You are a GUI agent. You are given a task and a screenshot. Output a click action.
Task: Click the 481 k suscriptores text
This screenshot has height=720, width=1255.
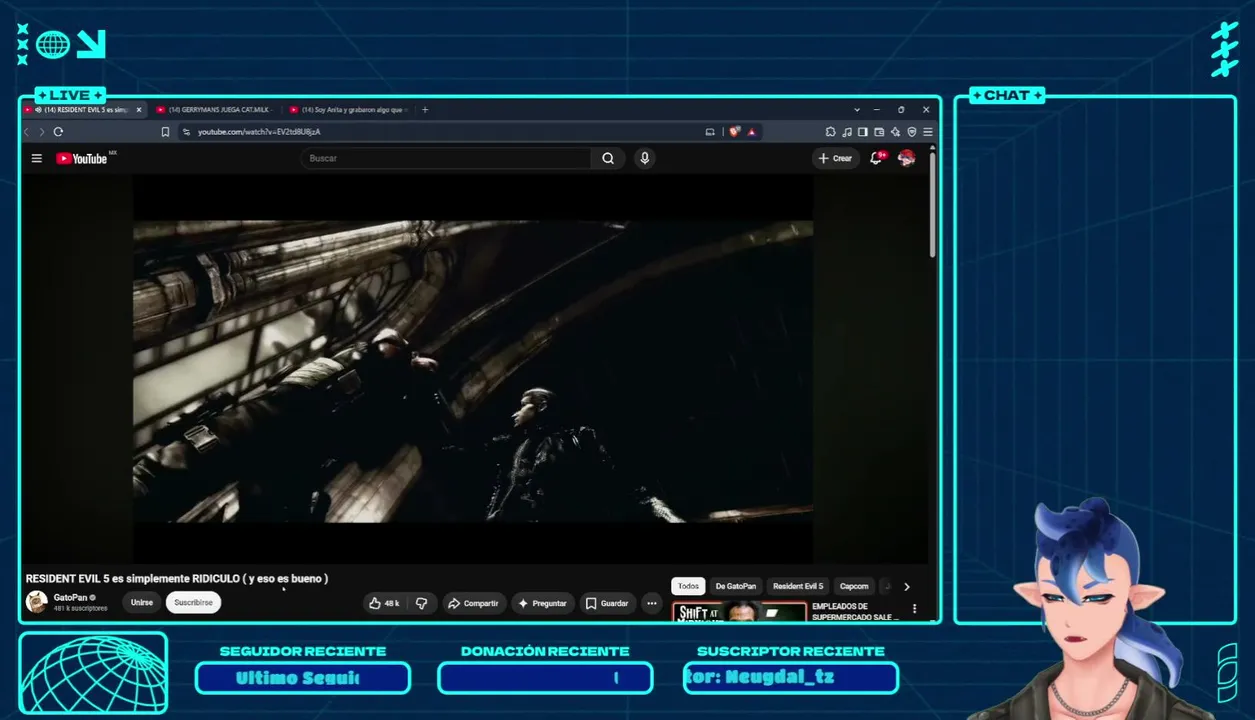[x=80, y=608]
